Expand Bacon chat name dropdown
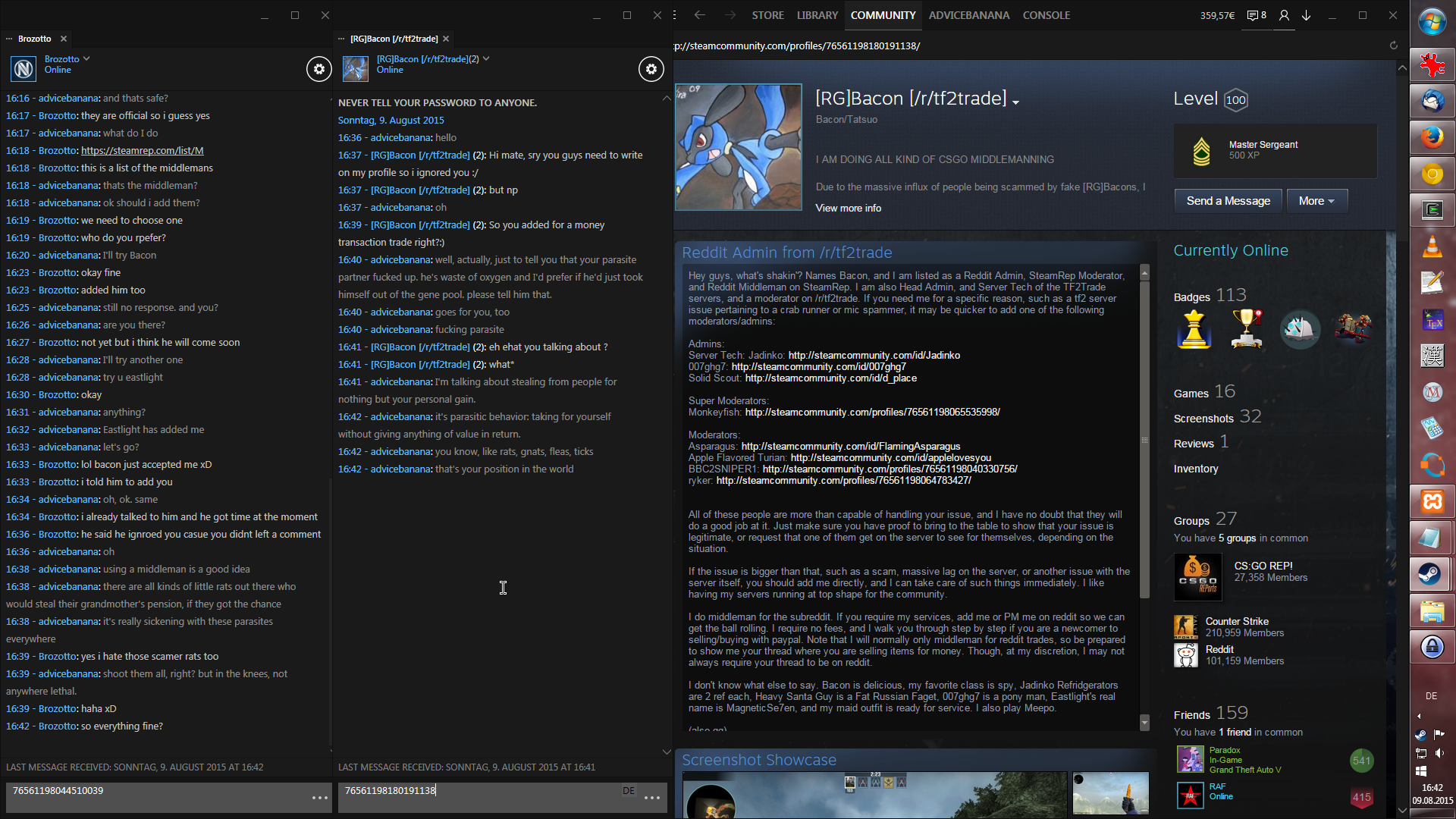Viewport: 1456px width, 819px height. pos(486,58)
